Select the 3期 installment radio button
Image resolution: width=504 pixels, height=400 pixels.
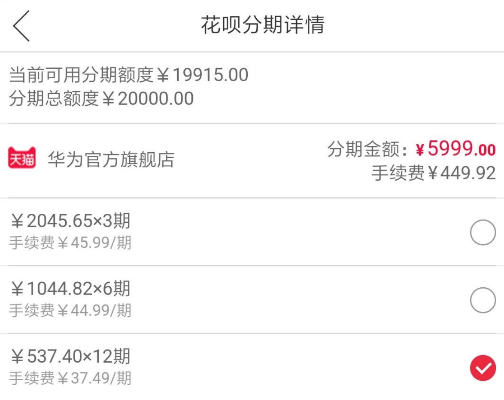(x=483, y=232)
